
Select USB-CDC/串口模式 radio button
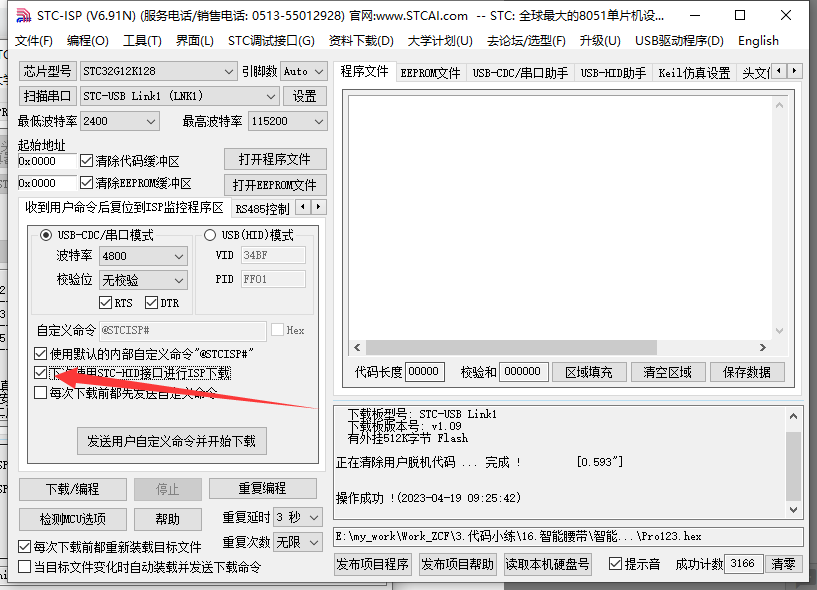click(x=46, y=235)
